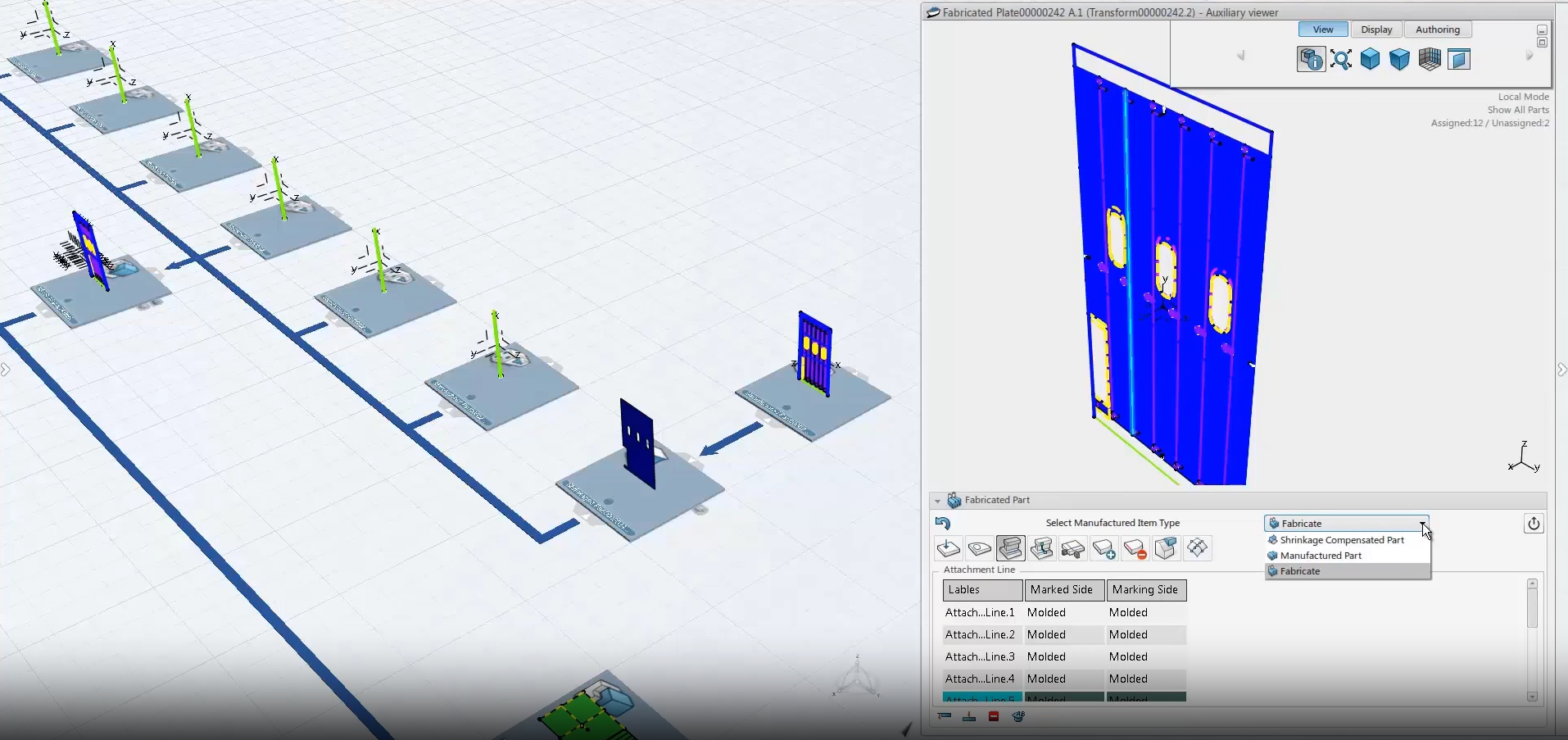This screenshot has height=740, width=1568.
Task: Select Shrinkage Compensated Part from dropdown list
Action: pyautogui.click(x=1341, y=540)
